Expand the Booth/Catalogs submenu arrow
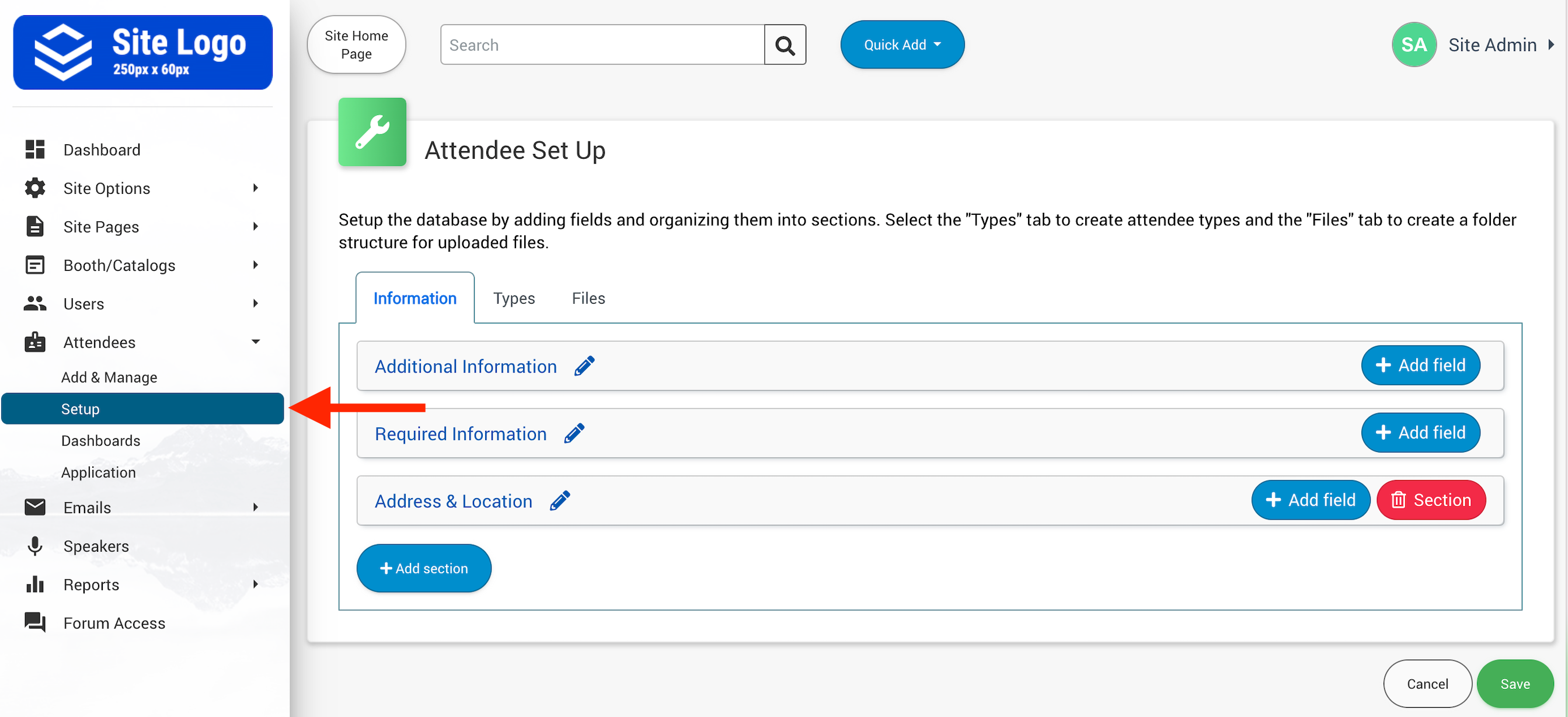Viewport: 1568px width, 717px height. tap(256, 264)
